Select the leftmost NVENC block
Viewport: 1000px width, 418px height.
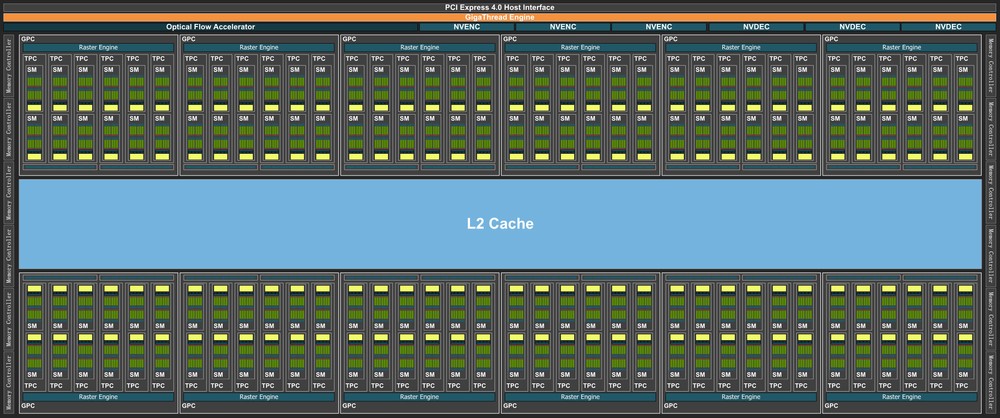(x=467, y=27)
